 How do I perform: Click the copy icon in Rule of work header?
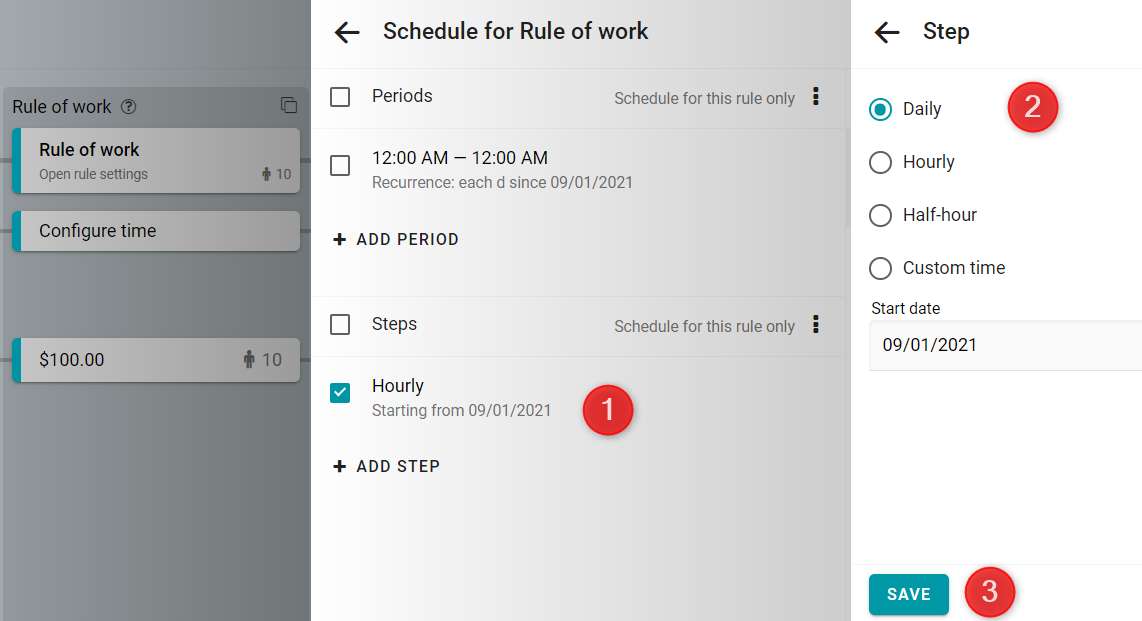tap(288, 106)
